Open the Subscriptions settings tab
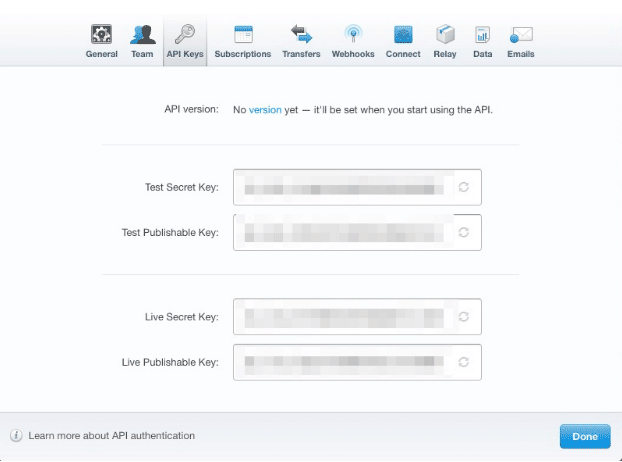This screenshot has width=622, height=462. [x=242, y=41]
